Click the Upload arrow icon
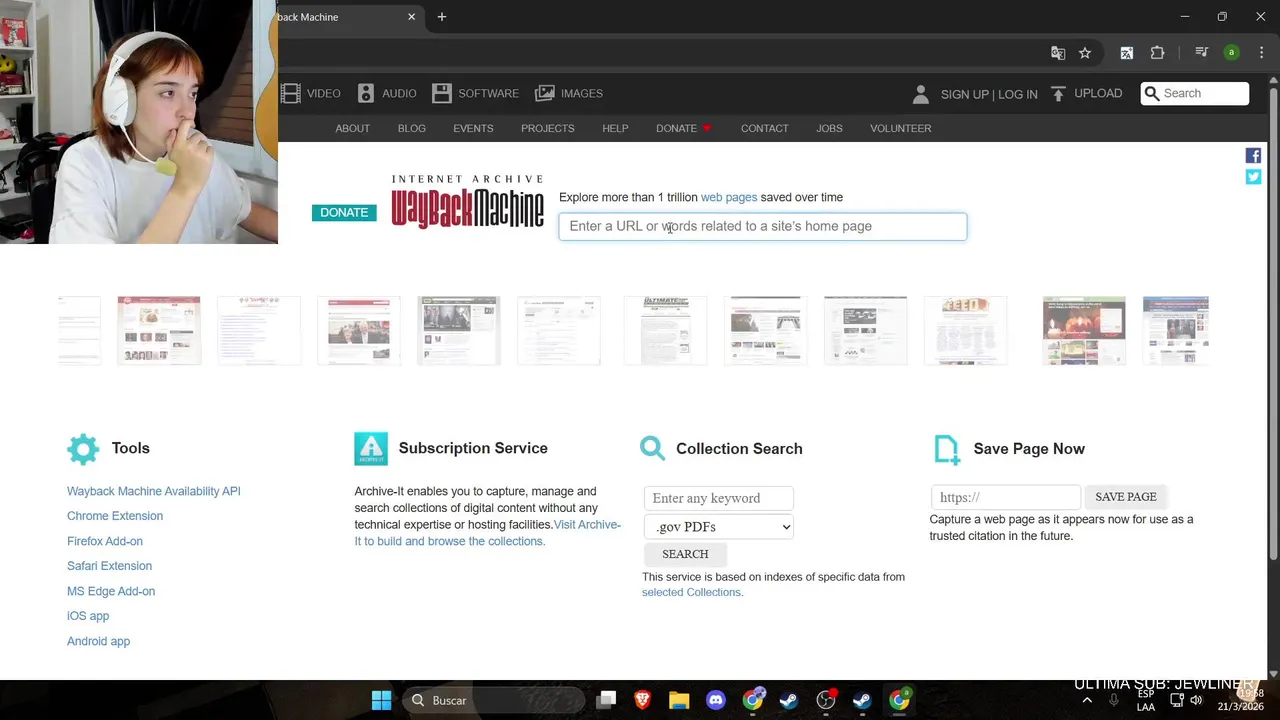Viewport: 1280px width, 720px height. [1058, 94]
